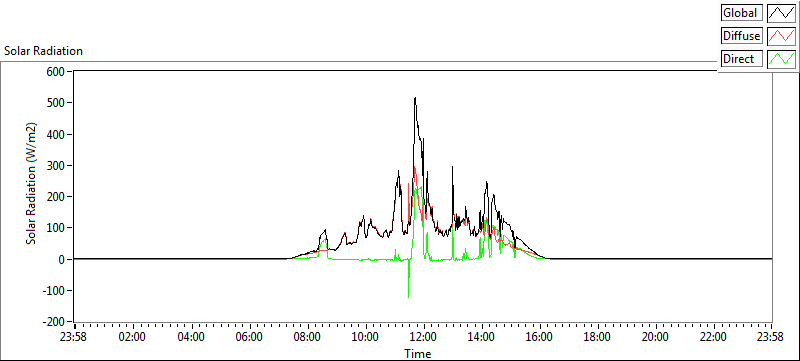Click the 06:00 time label
The width and height of the screenshot is (800, 361).
(249, 337)
